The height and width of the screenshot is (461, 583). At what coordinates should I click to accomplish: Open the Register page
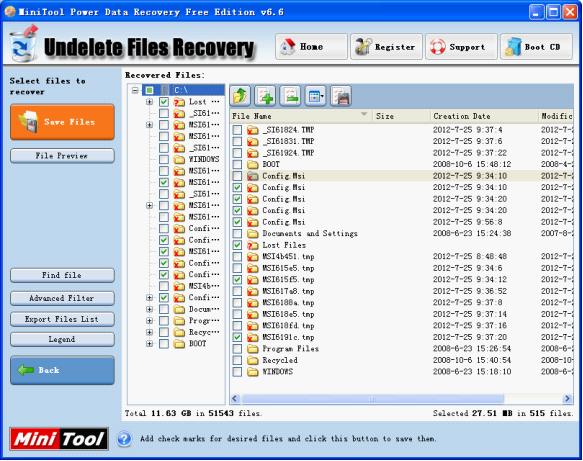pos(386,47)
